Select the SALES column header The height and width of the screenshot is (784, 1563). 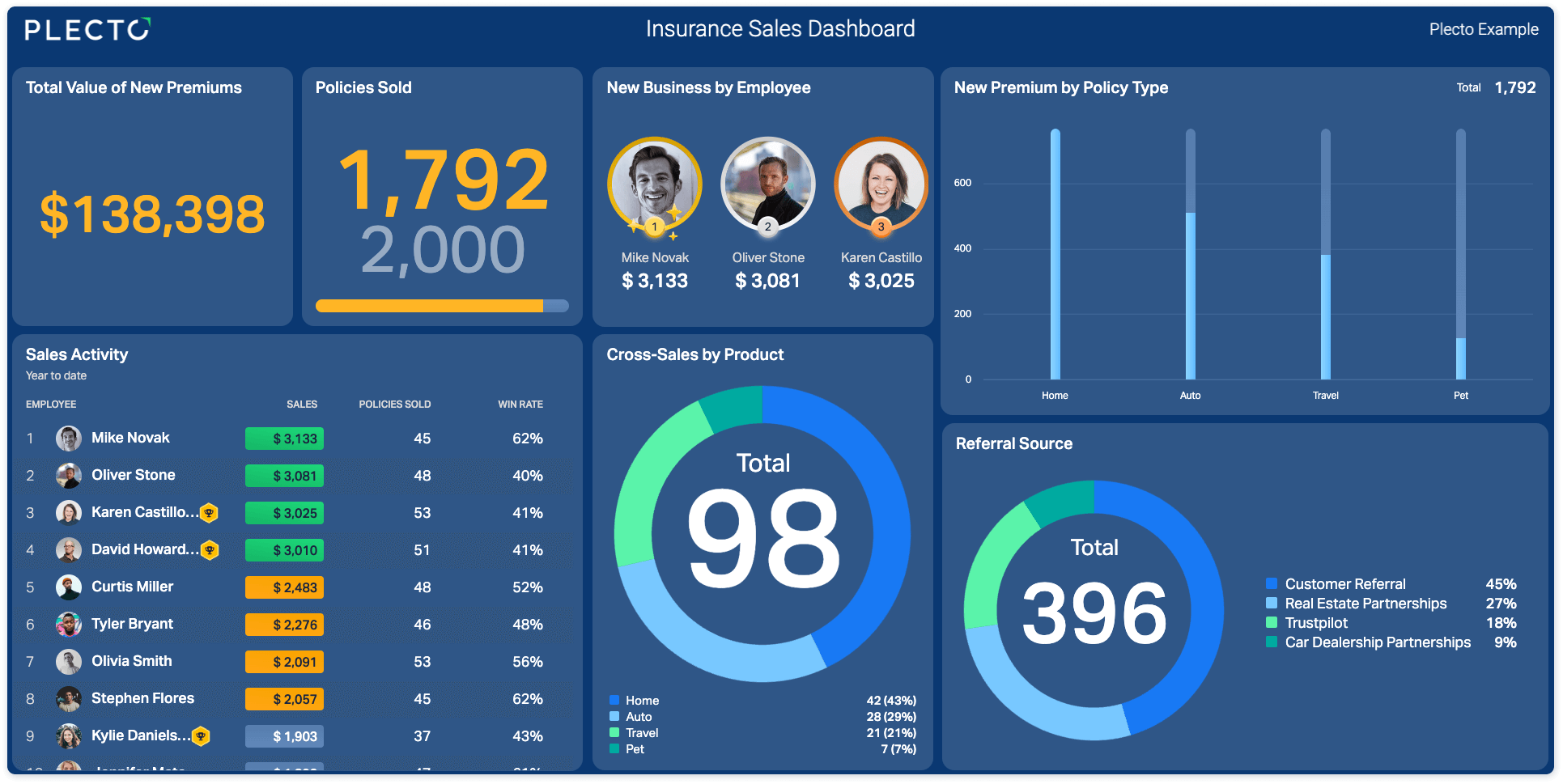(x=302, y=405)
